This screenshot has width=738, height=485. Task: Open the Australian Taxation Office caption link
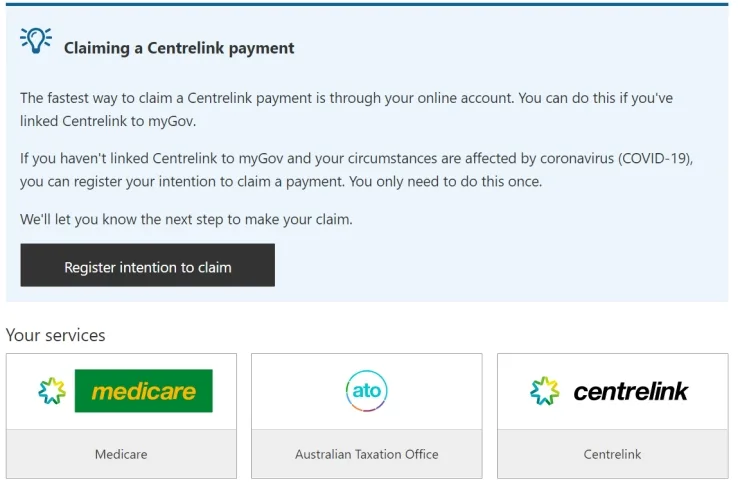pos(366,454)
